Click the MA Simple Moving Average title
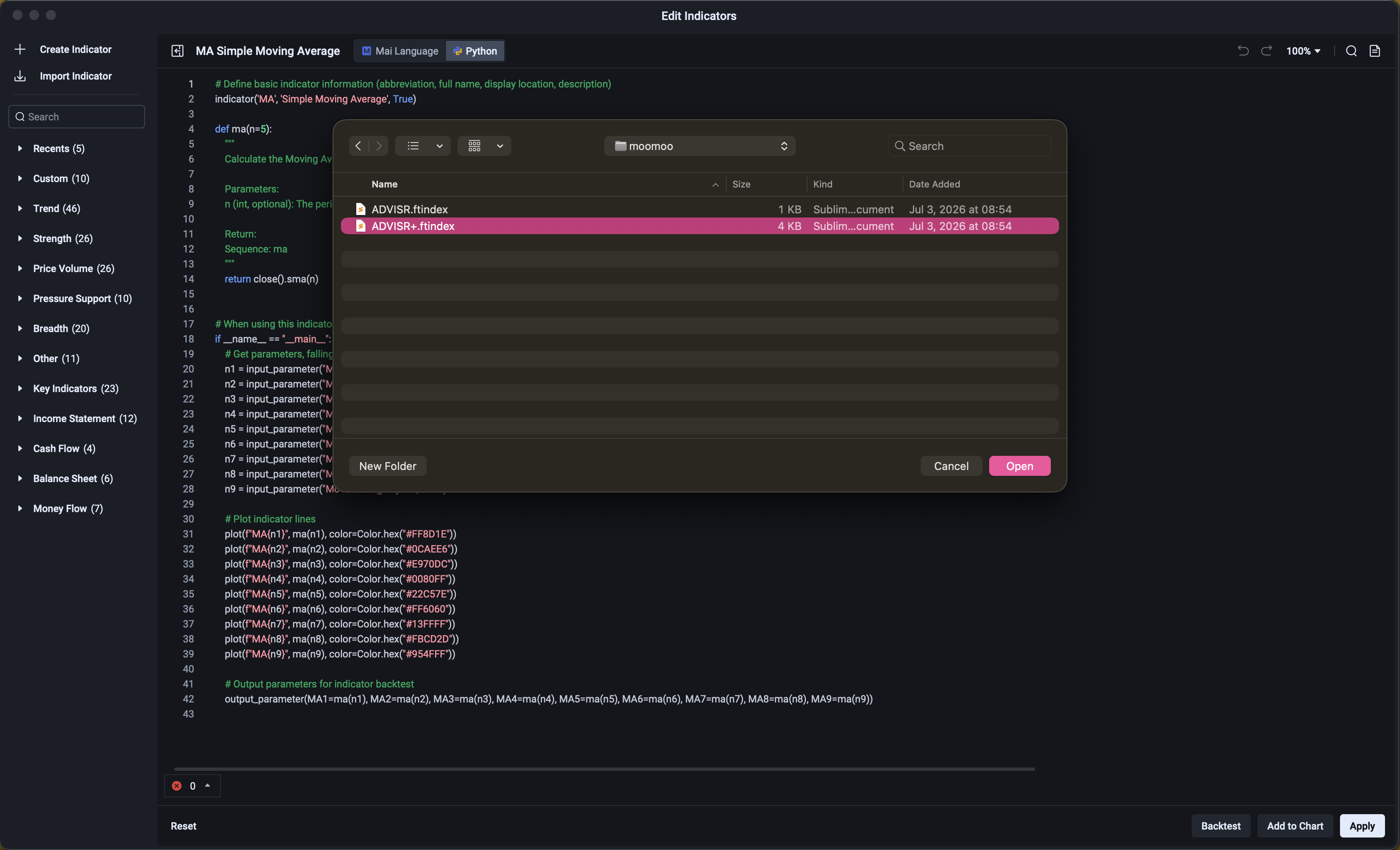Viewport: 1400px width, 850px height. [267, 51]
